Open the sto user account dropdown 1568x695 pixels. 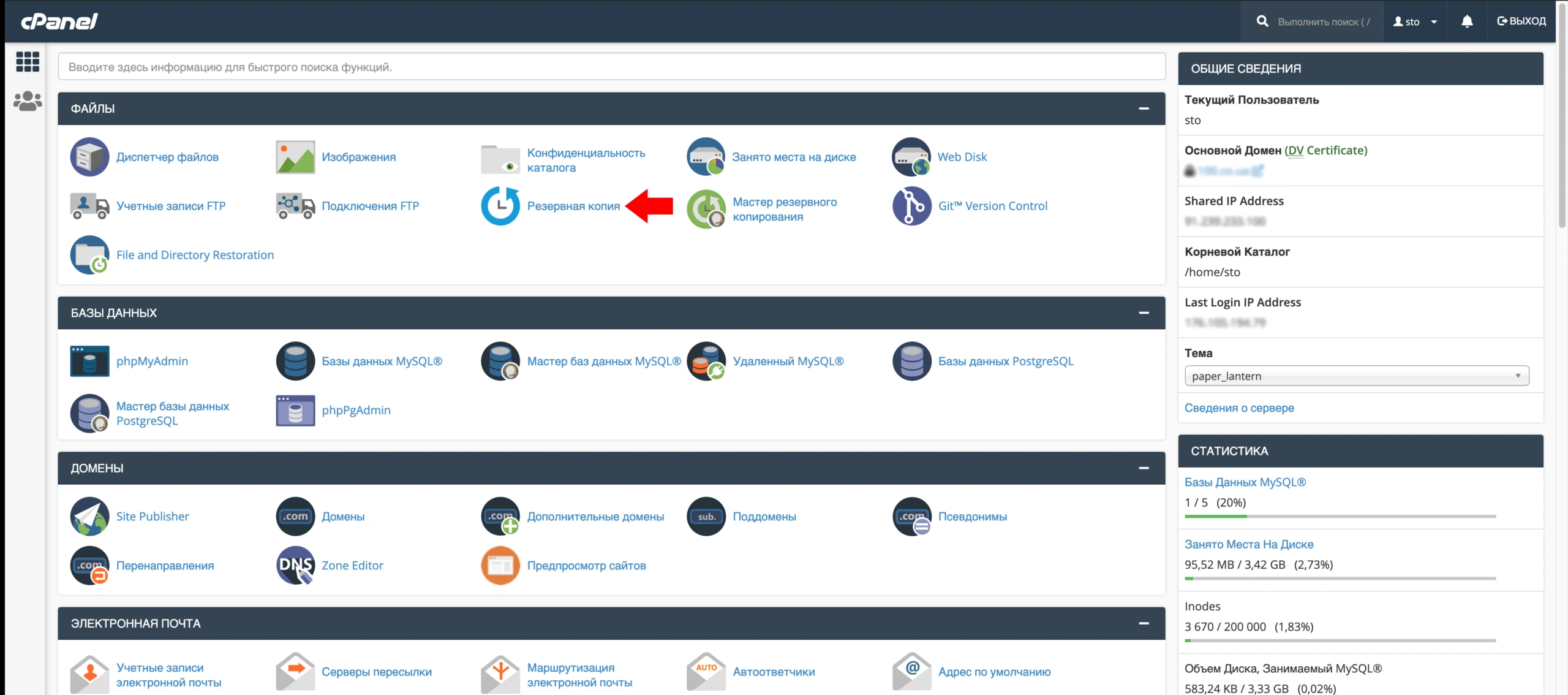coord(1415,21)
